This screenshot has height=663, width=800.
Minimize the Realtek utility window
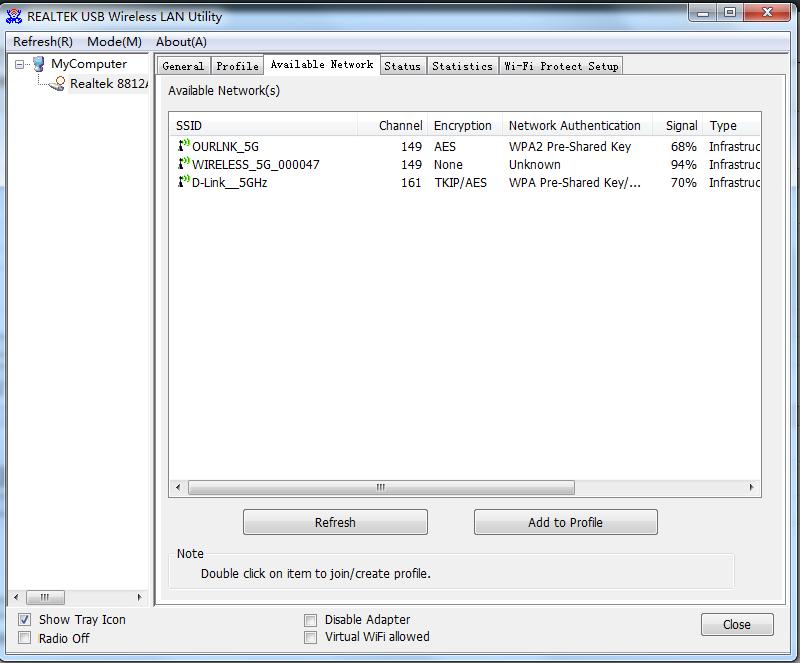point(703,12)
